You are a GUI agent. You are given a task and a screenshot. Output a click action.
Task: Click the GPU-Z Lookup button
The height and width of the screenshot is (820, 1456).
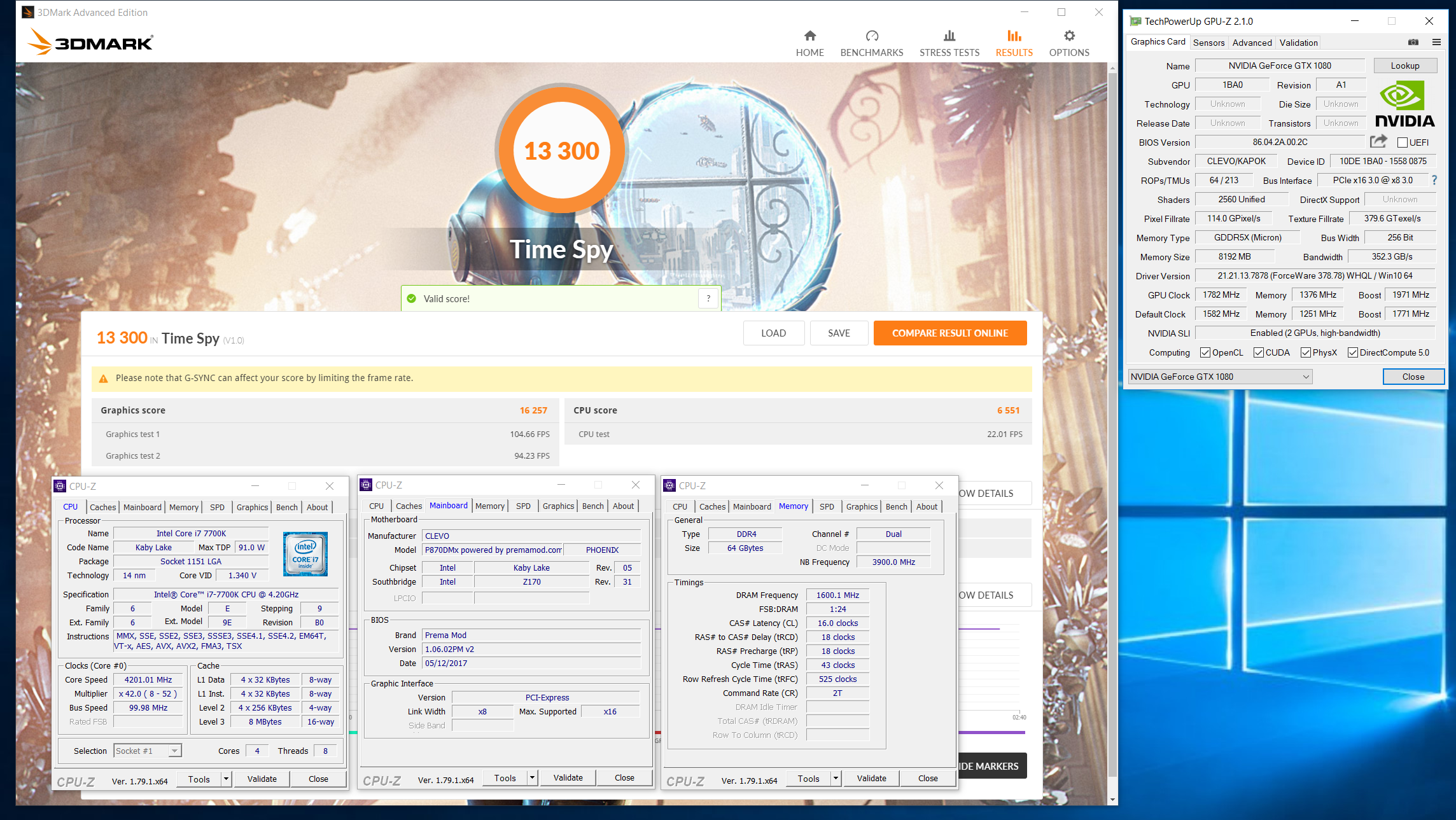point(1404,66)
